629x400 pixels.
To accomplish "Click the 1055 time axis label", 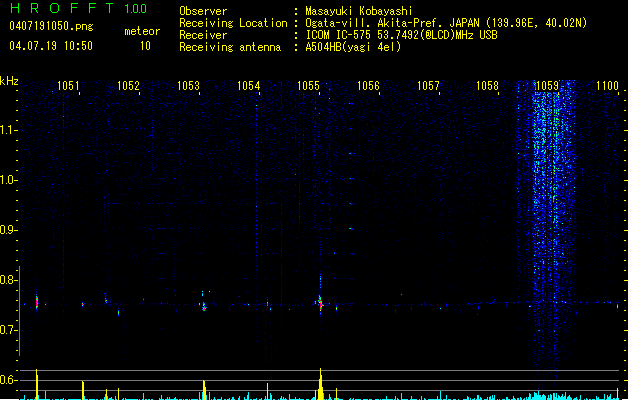I will click(x=308, y=86).
